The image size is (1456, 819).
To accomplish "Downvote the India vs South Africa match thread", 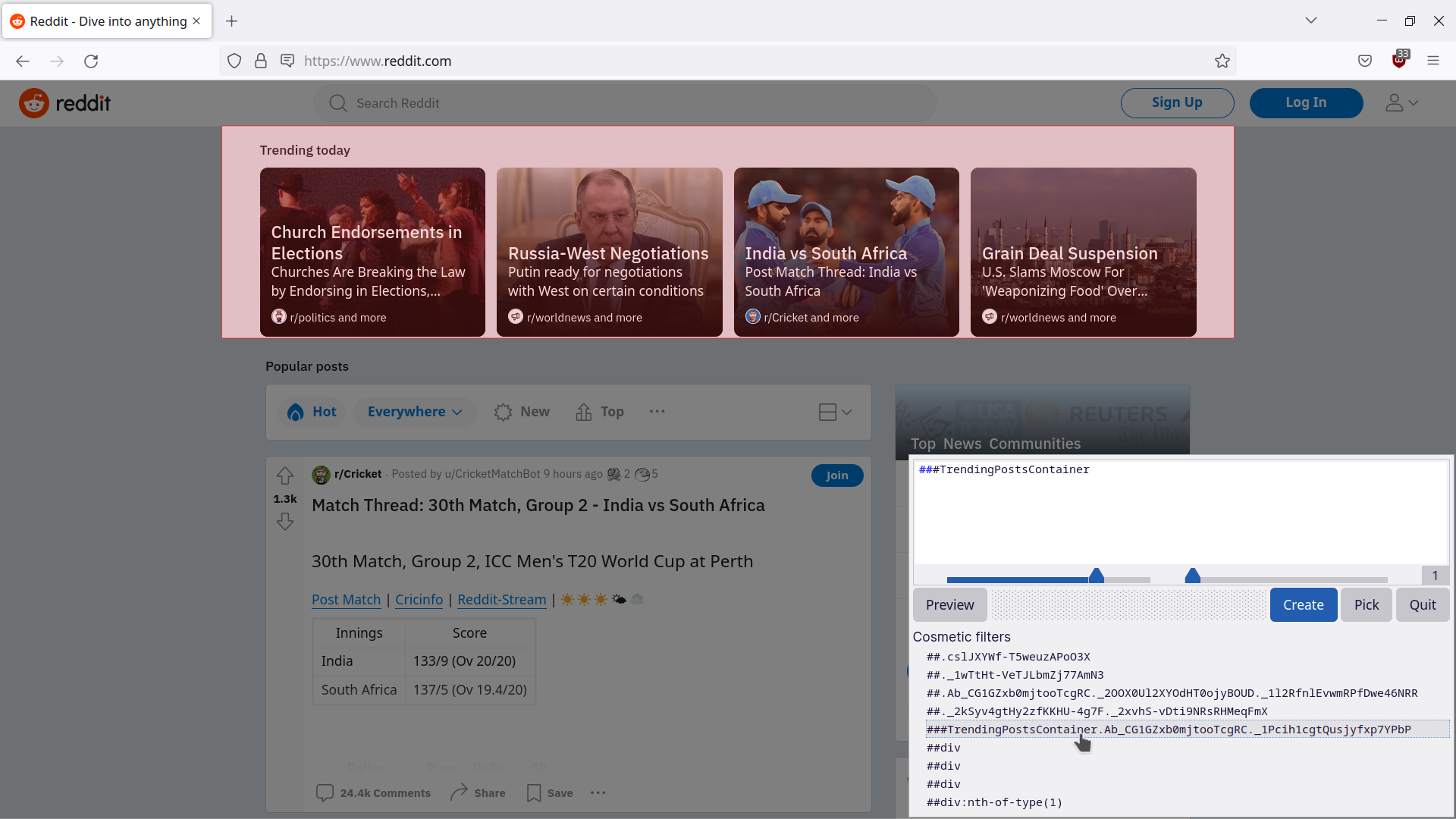I will 285,522.
